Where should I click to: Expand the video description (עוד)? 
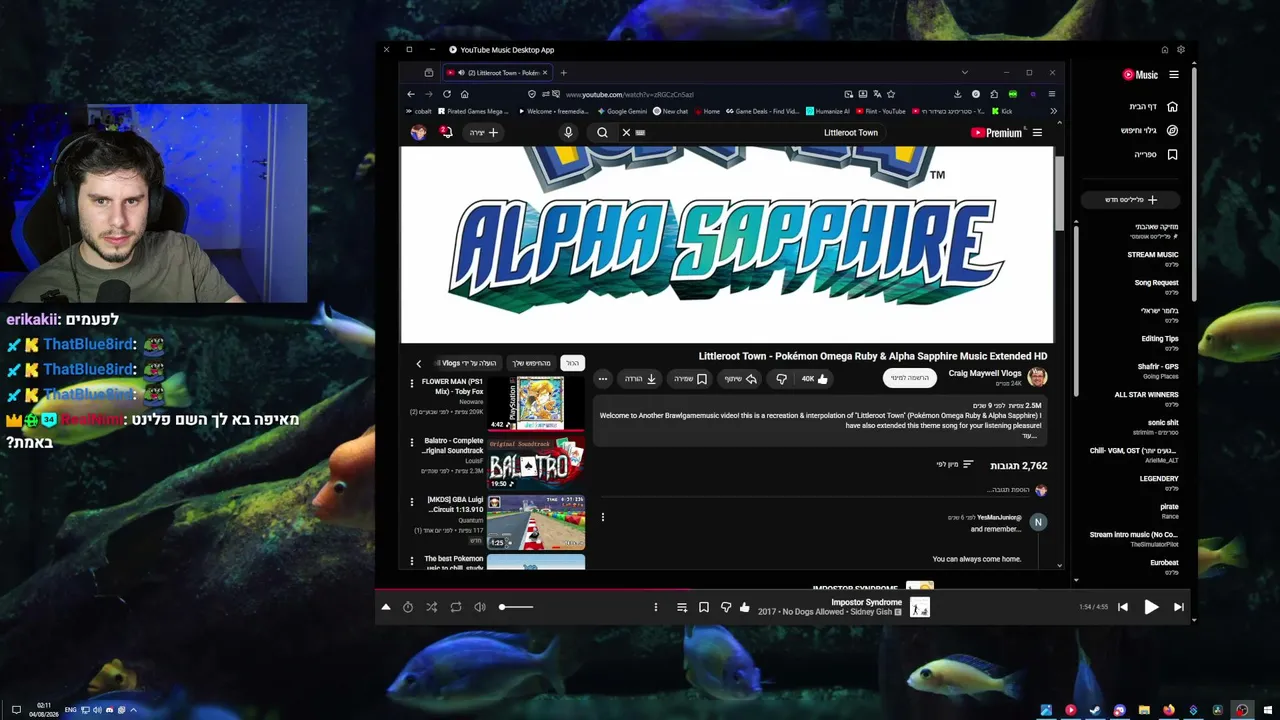click(1030, 436)
